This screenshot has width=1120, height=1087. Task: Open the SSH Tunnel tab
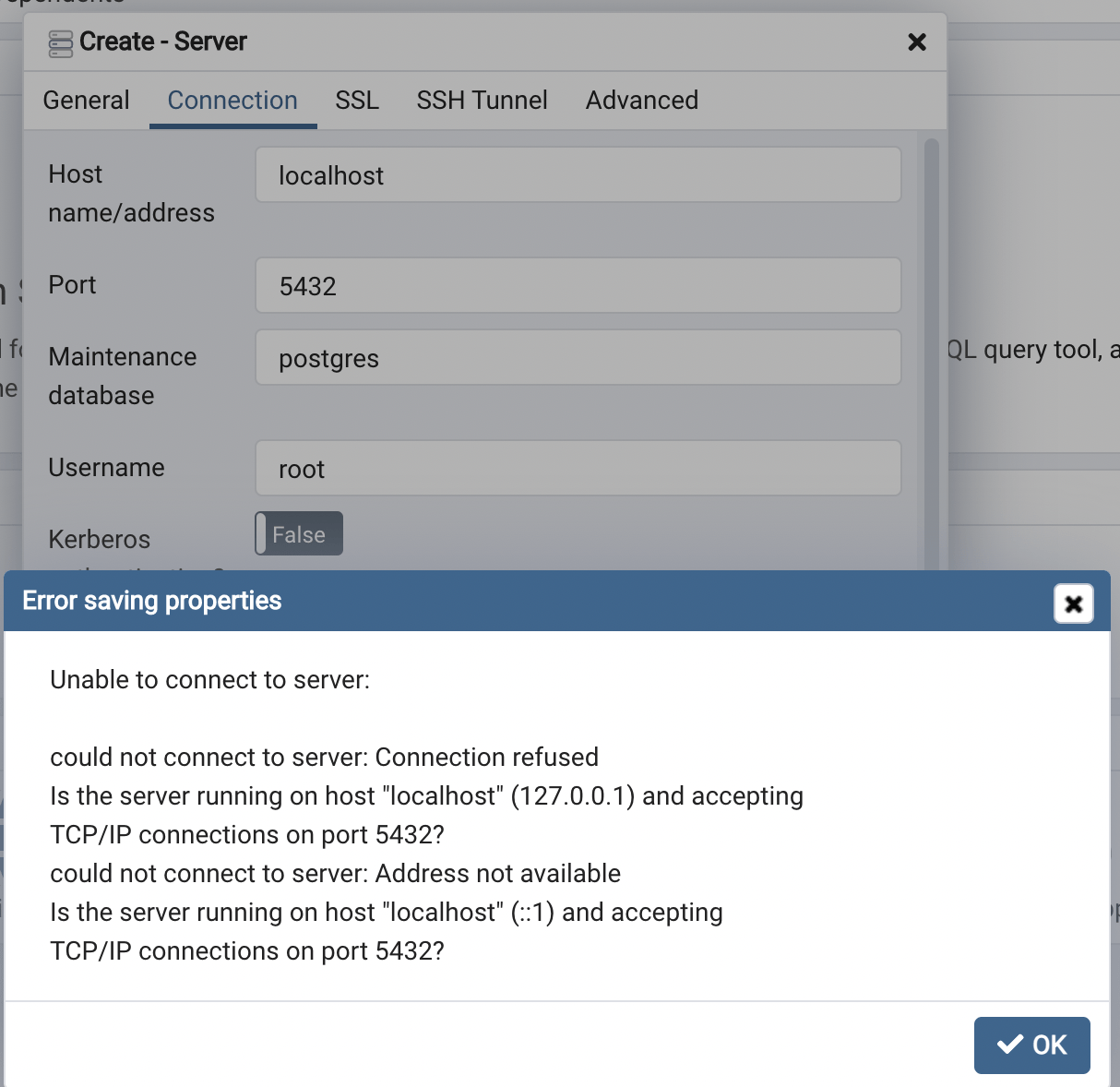tap(482, 101)
